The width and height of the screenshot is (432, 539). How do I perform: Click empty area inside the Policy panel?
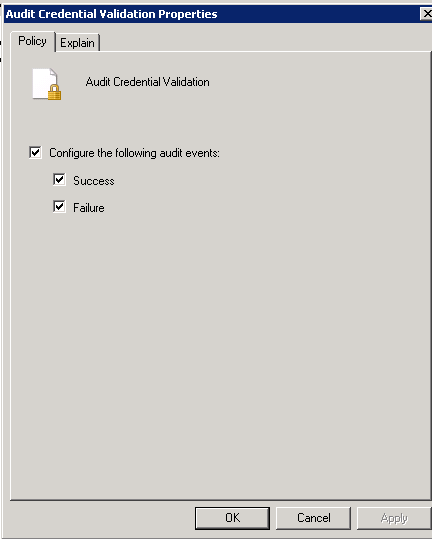[x=220, y=344]
